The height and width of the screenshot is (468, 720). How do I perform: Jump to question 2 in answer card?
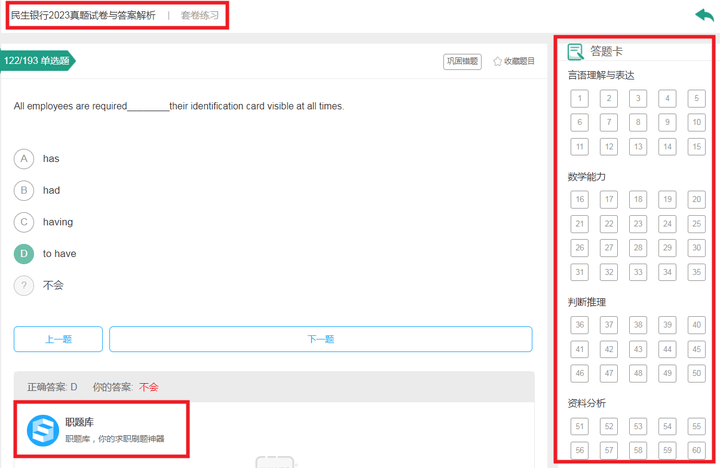pos(609,98)
